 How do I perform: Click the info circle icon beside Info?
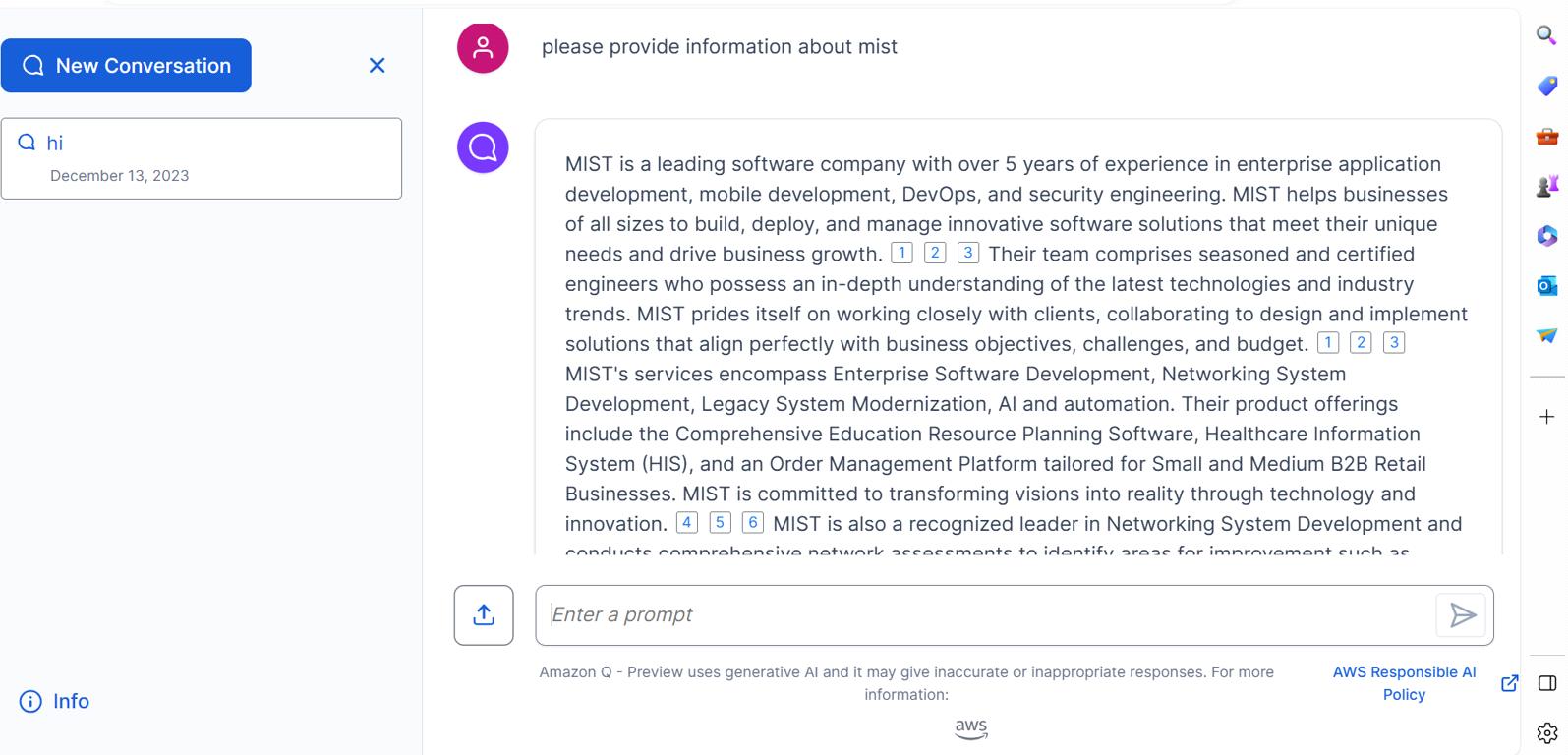click(30, 701)
